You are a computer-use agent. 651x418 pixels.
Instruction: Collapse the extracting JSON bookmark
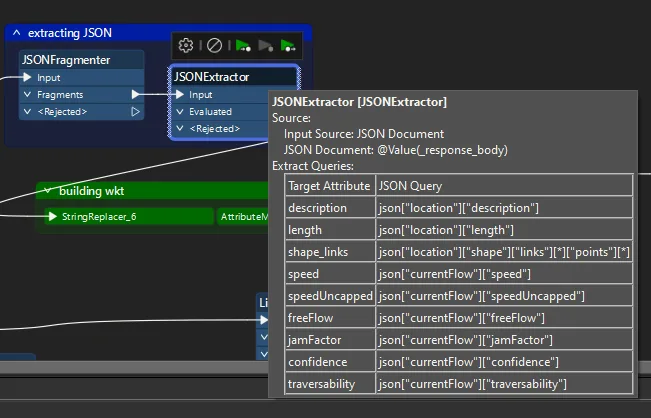pos(16,33)
